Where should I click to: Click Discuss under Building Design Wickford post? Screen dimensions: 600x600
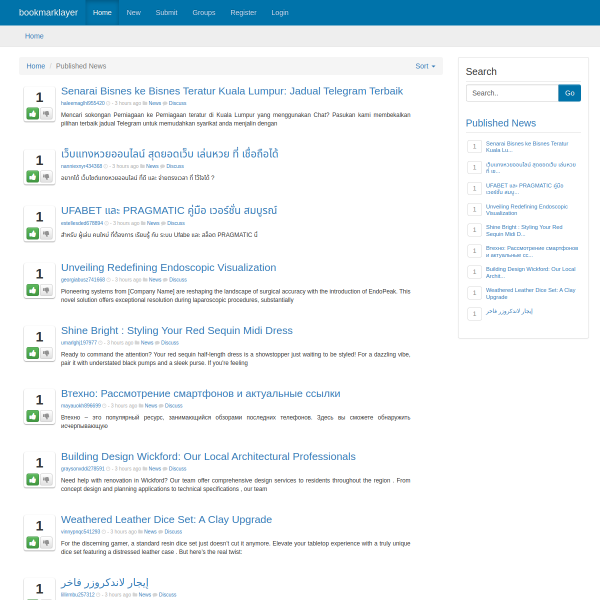178,469
